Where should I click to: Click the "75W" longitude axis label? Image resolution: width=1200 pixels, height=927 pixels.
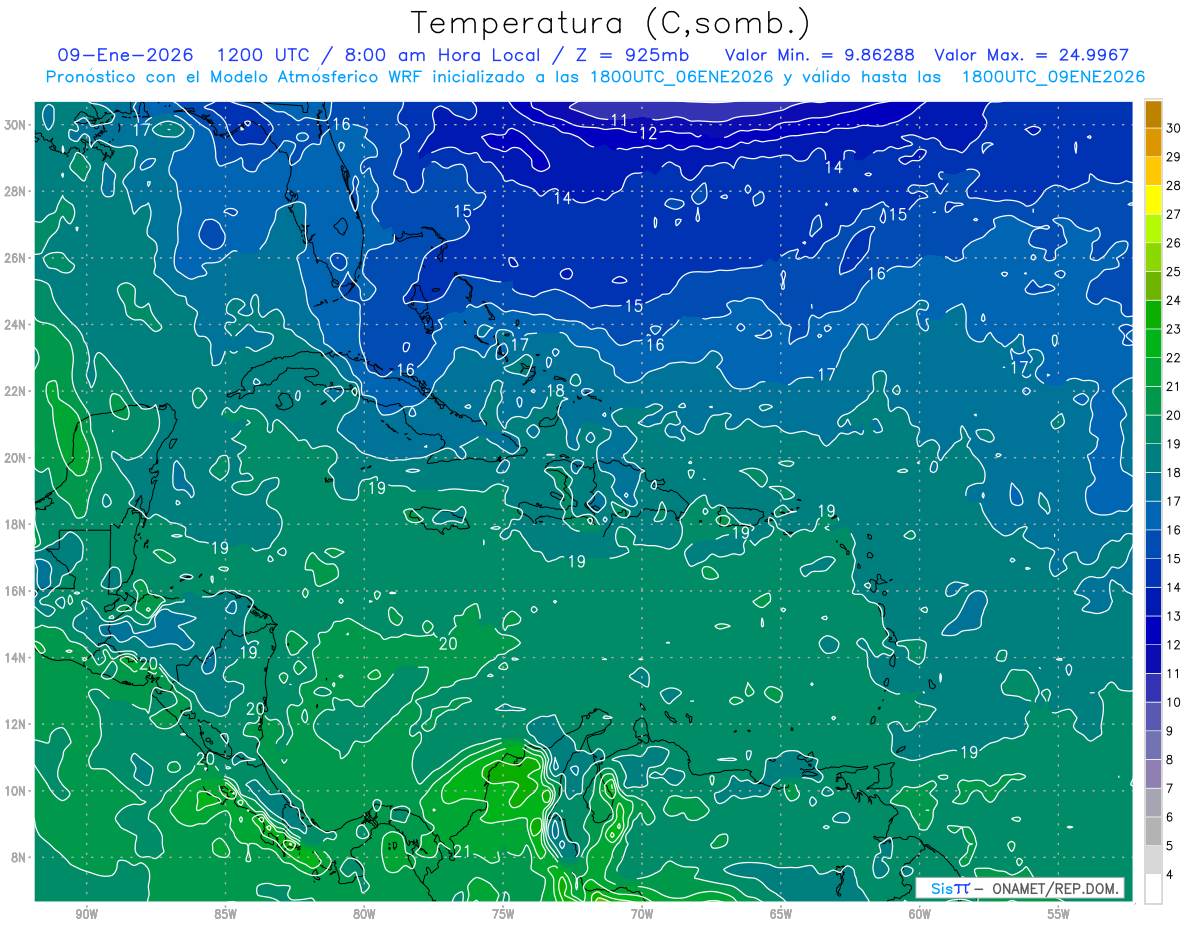click(x=503, y=914)
